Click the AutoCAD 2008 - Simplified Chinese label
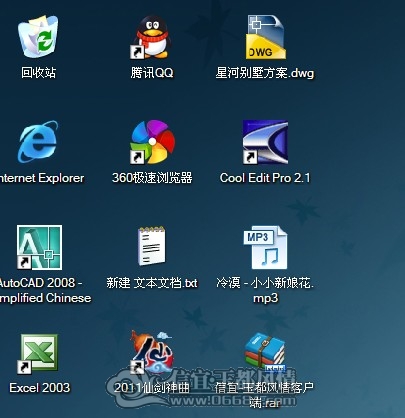 pos(45,290)
